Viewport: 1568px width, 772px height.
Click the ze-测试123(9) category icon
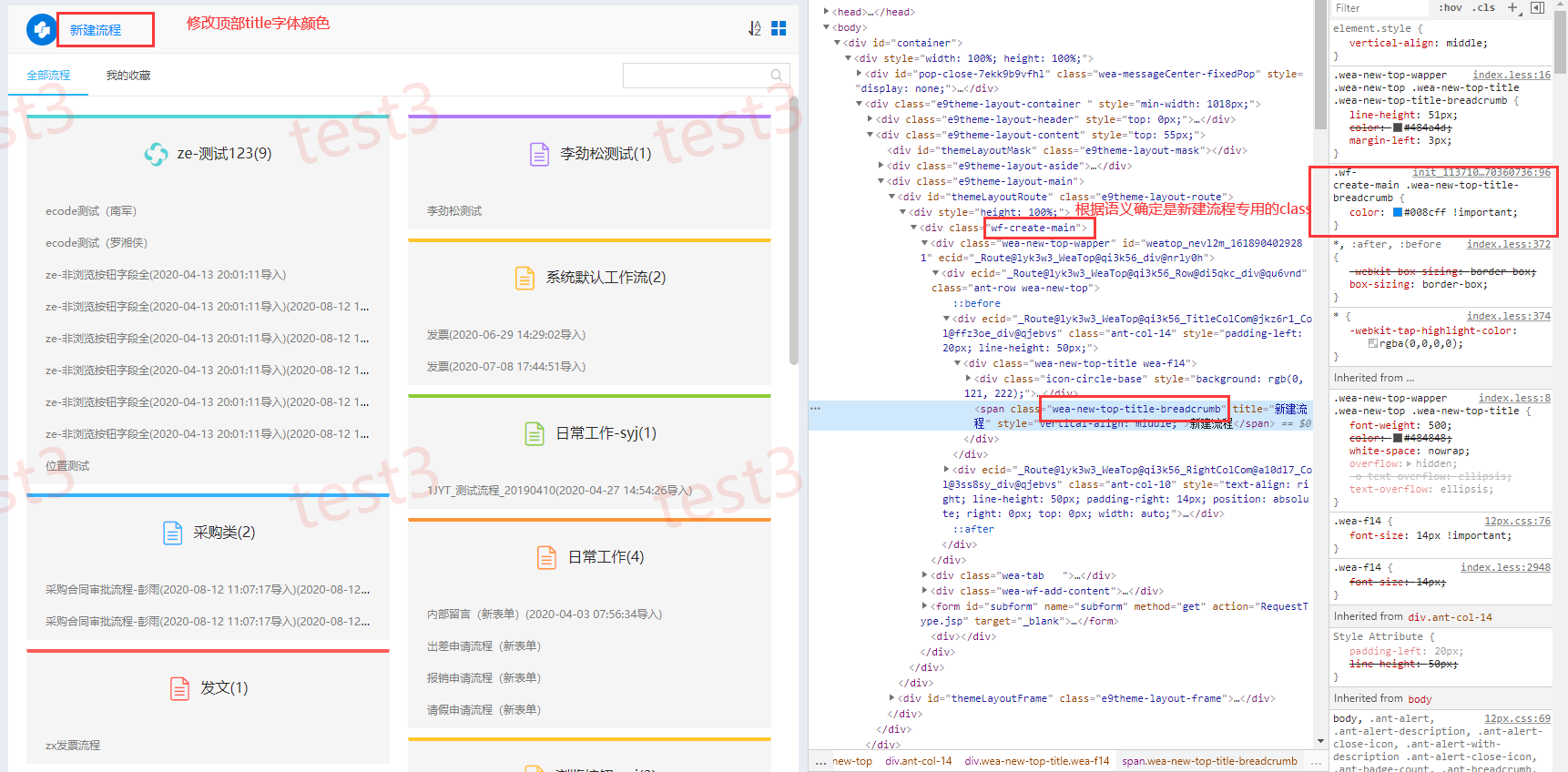[156, 154]
